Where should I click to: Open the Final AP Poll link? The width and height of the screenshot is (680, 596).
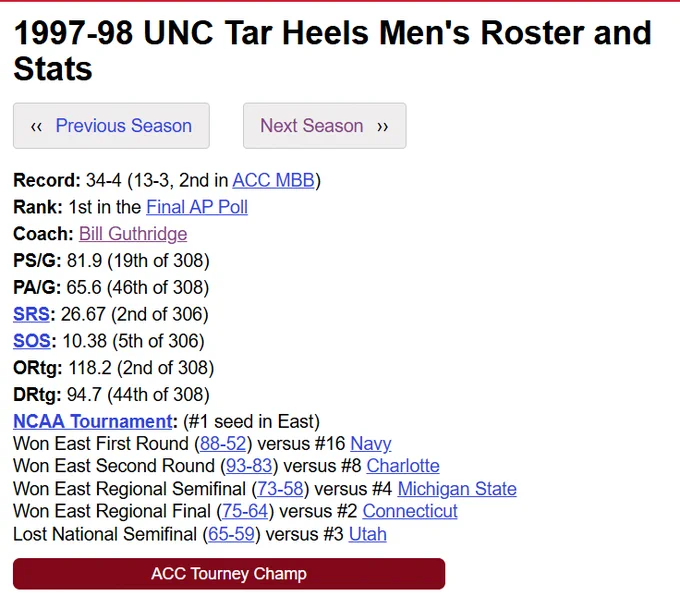point(197,207)
